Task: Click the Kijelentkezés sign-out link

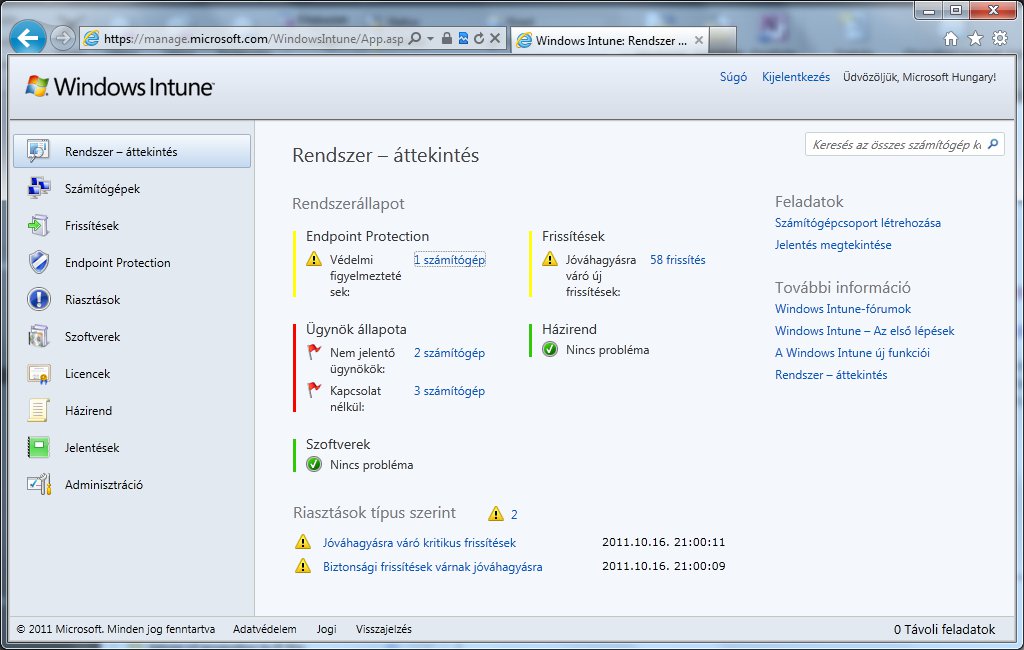Action: pyautogui.click(x=795, y=77)
